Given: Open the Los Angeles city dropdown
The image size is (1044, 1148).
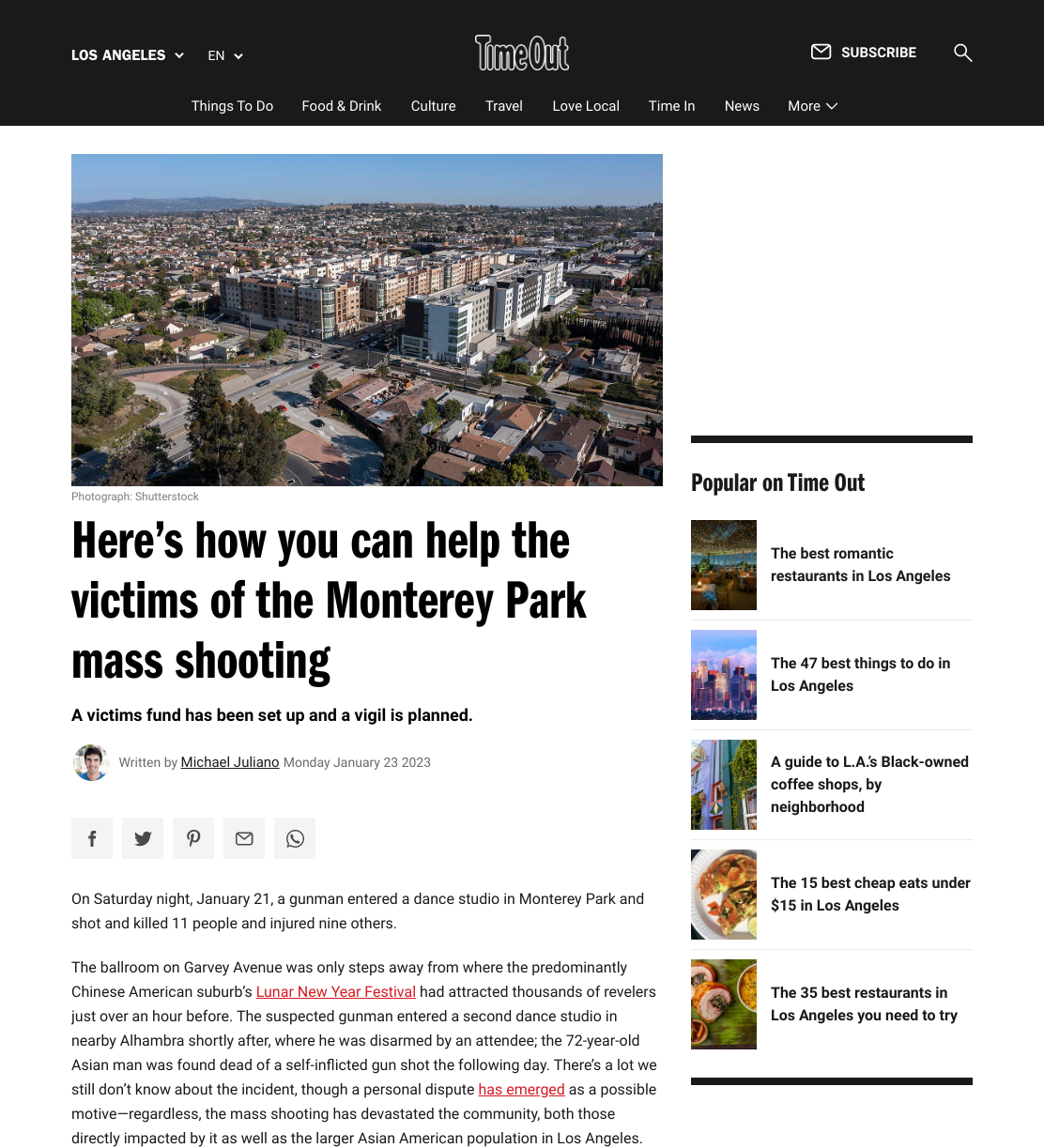Looking at the screenshot, I should tap(128, 55).
